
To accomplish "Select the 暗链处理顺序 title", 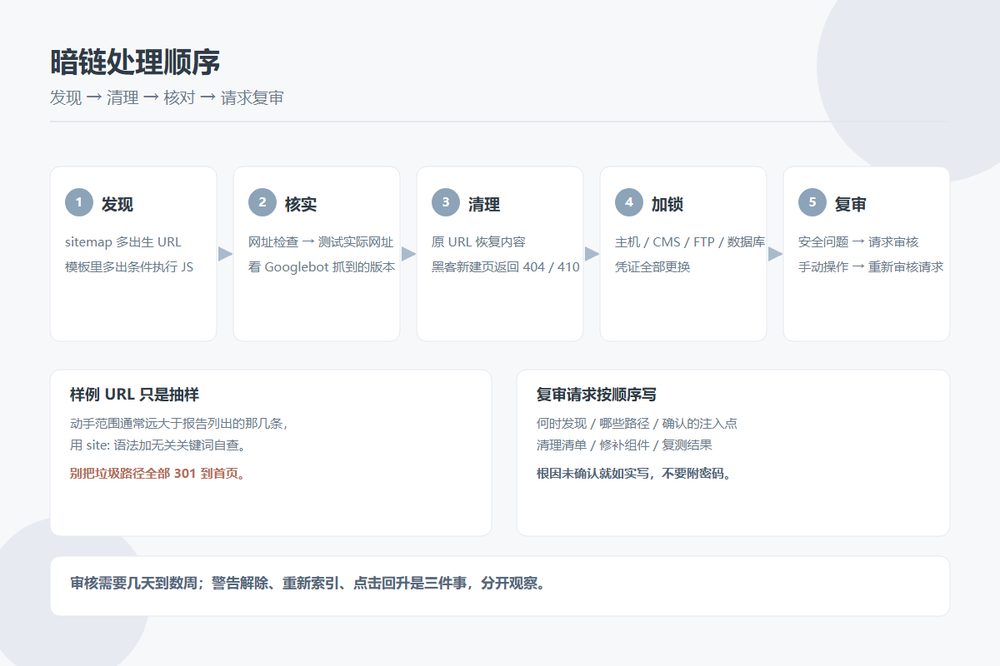I will [x=135, y=63].
